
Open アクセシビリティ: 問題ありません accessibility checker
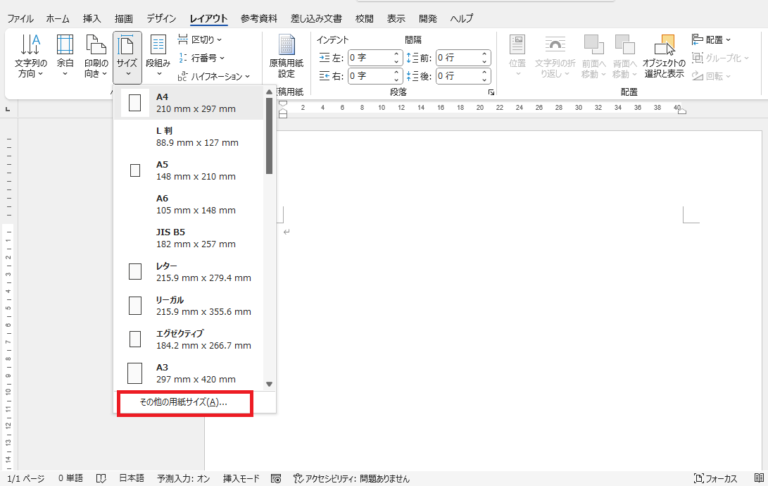click(351, 479)
